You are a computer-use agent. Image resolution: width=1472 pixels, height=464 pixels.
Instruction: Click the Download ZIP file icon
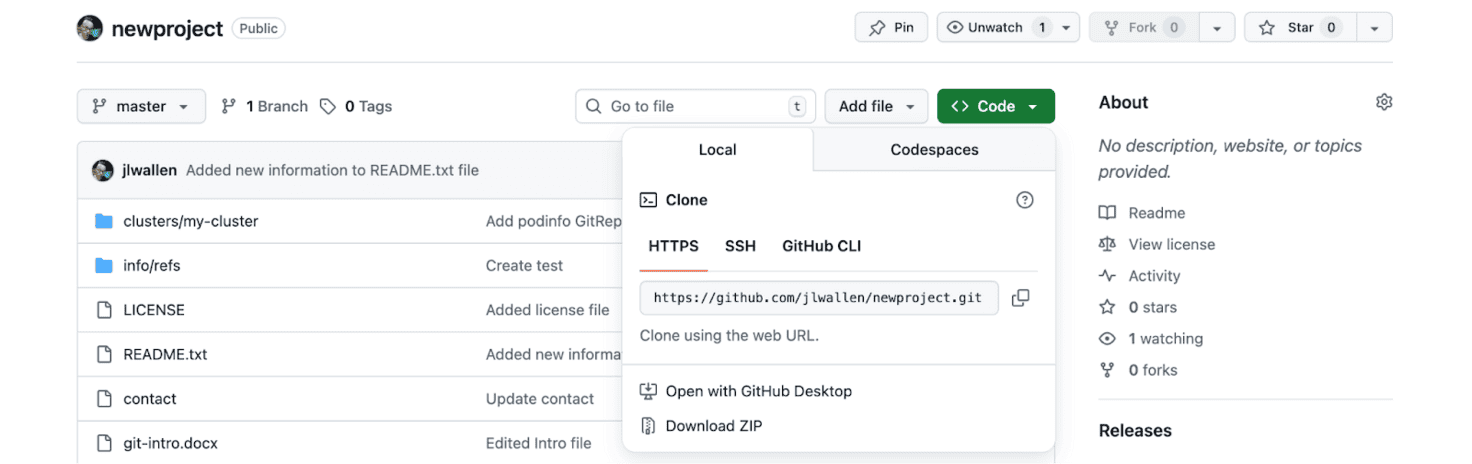coord(648,426)
